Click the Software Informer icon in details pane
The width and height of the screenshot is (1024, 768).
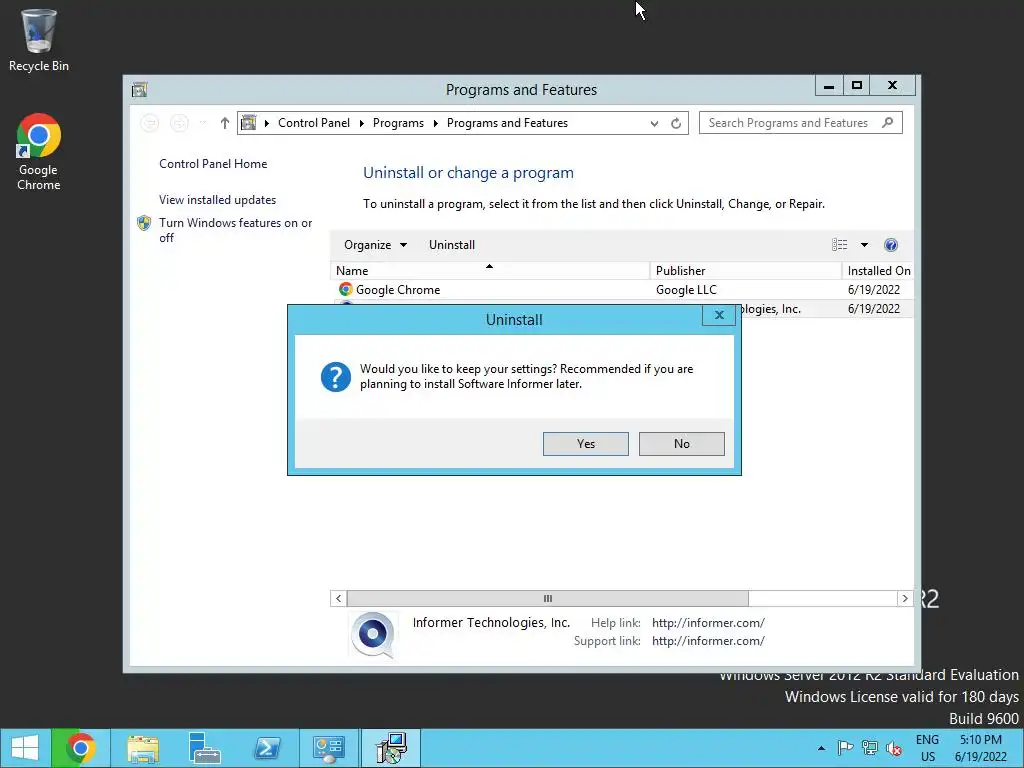(373, 634)
